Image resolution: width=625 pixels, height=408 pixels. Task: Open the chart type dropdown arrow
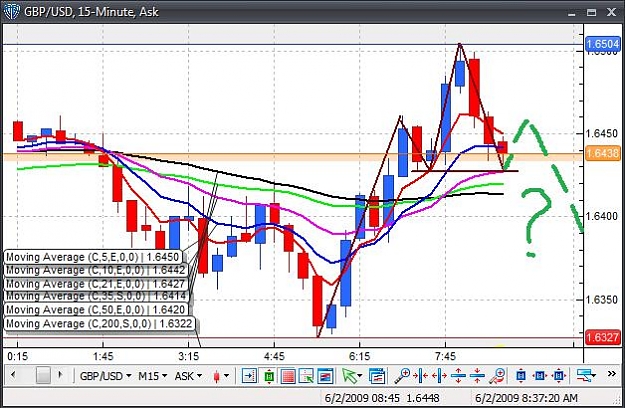pyautogui.click(x=226, y=376)
